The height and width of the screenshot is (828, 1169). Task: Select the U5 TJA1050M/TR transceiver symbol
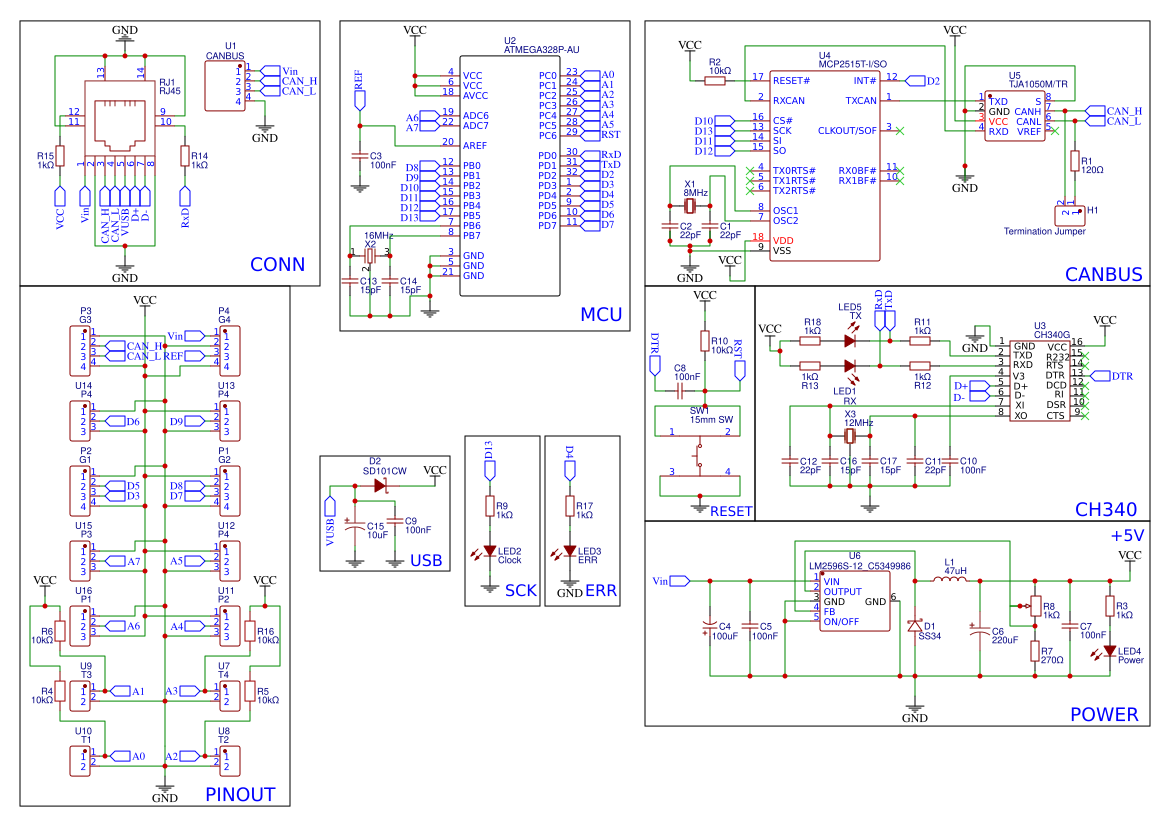[x=1015, y=116]
